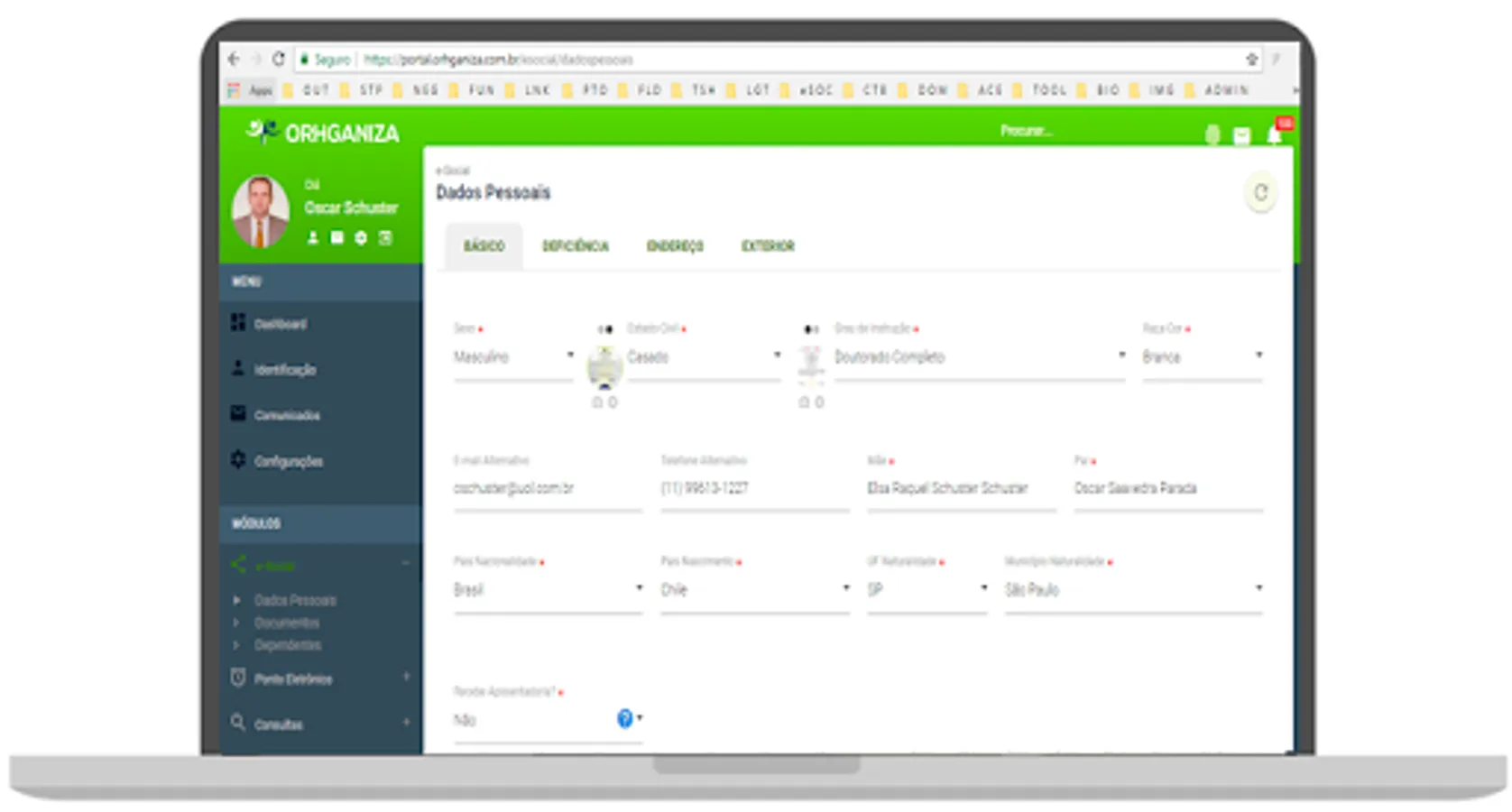Open the dropdown showing Doutorado Completo
1512x812 pixels.
(x=981, y=357)
